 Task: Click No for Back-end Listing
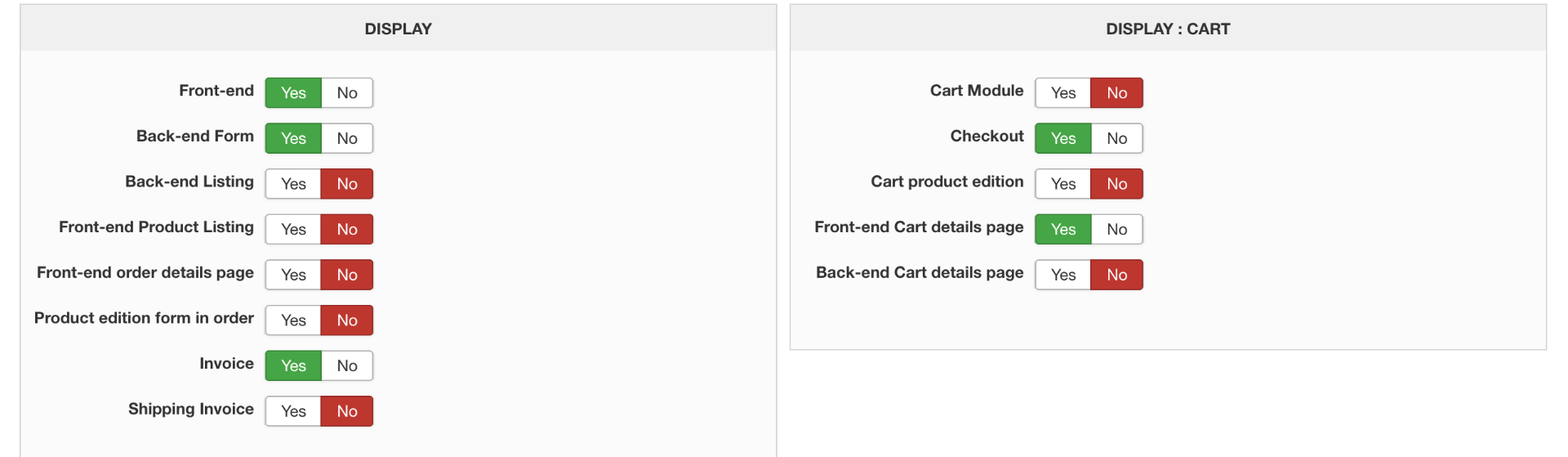point(347,184)
